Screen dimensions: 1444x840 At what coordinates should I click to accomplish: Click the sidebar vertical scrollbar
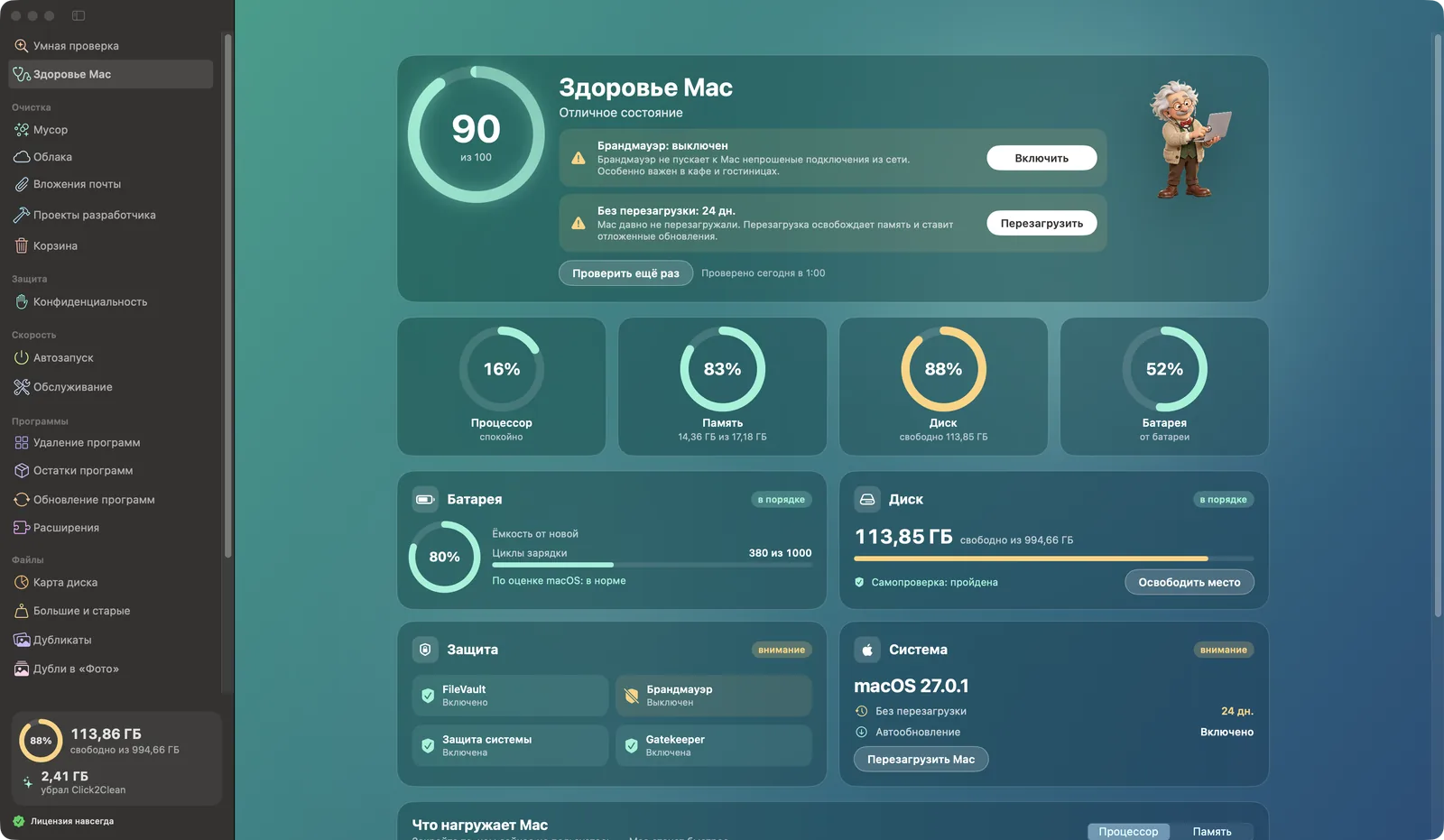(x=228, y=296)
